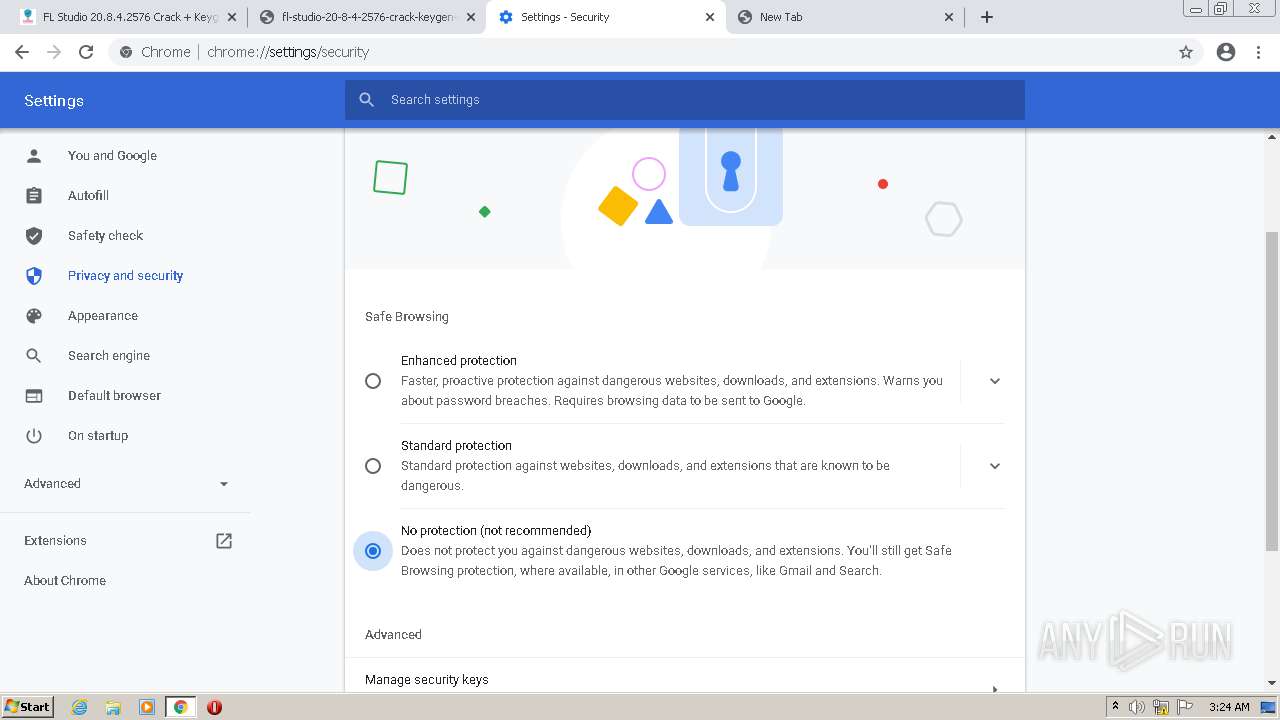
Task: Expand the Enhanced protection details chevron
Action: click(x=994, y=381)
